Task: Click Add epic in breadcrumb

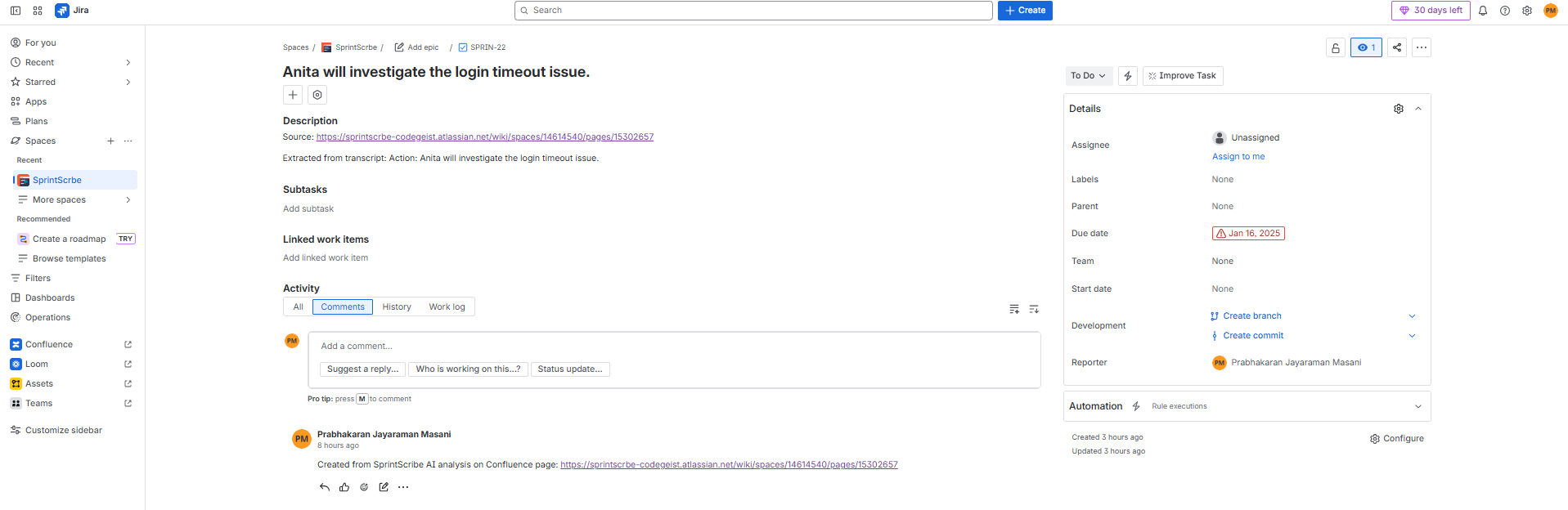Action: 417,47
